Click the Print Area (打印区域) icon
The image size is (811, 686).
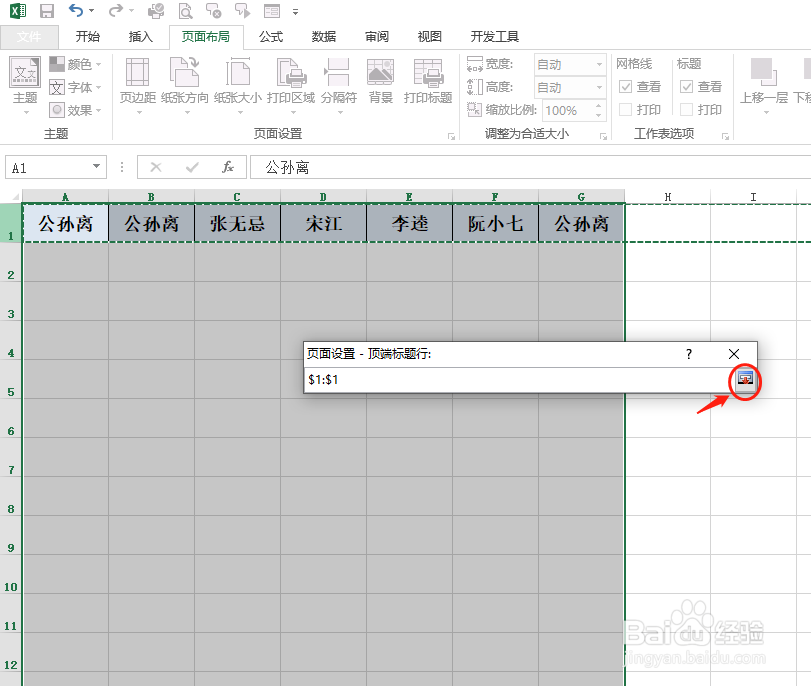point(291,72)
